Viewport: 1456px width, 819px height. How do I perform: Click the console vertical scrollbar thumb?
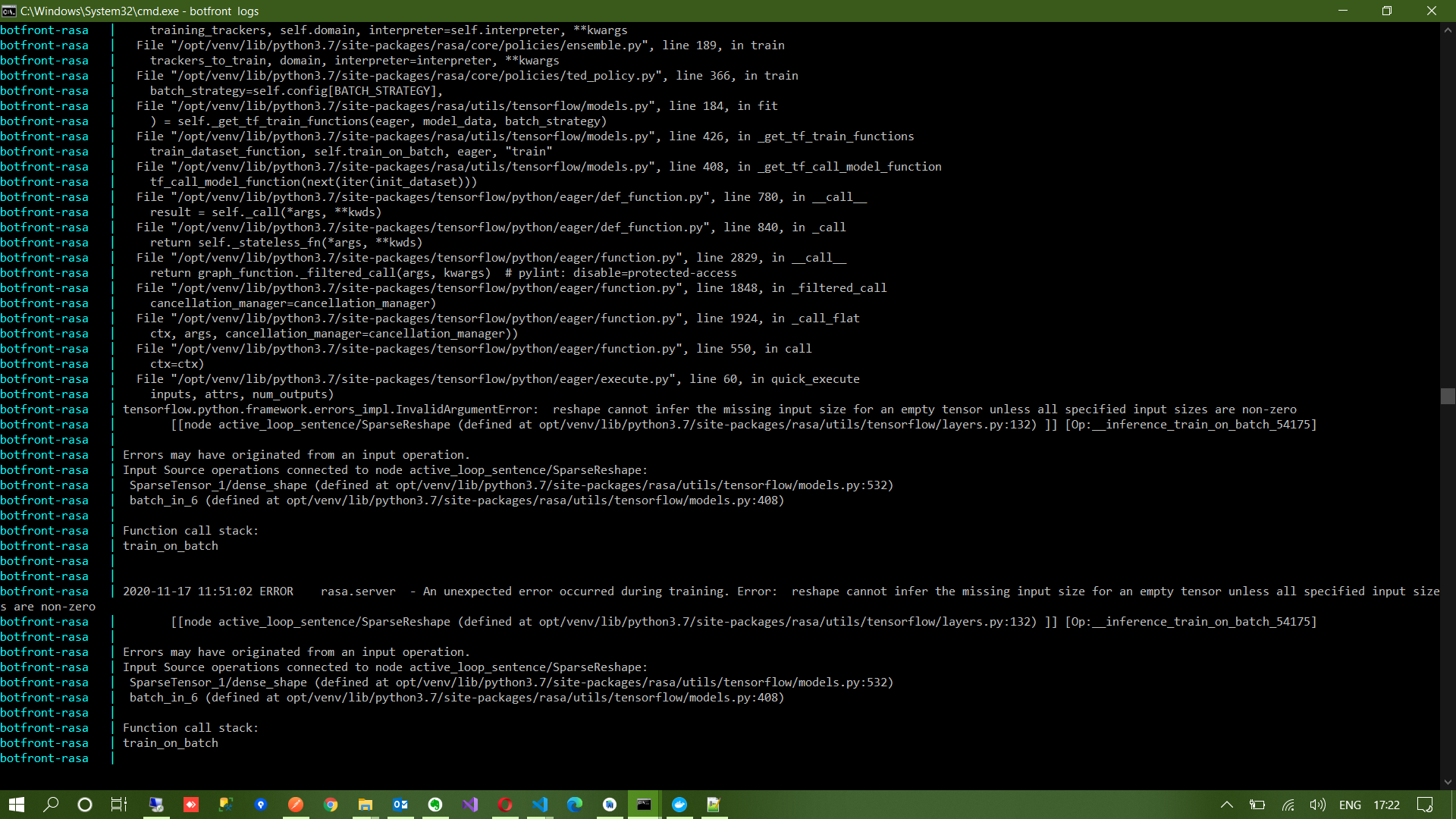tap(1448, 396)
